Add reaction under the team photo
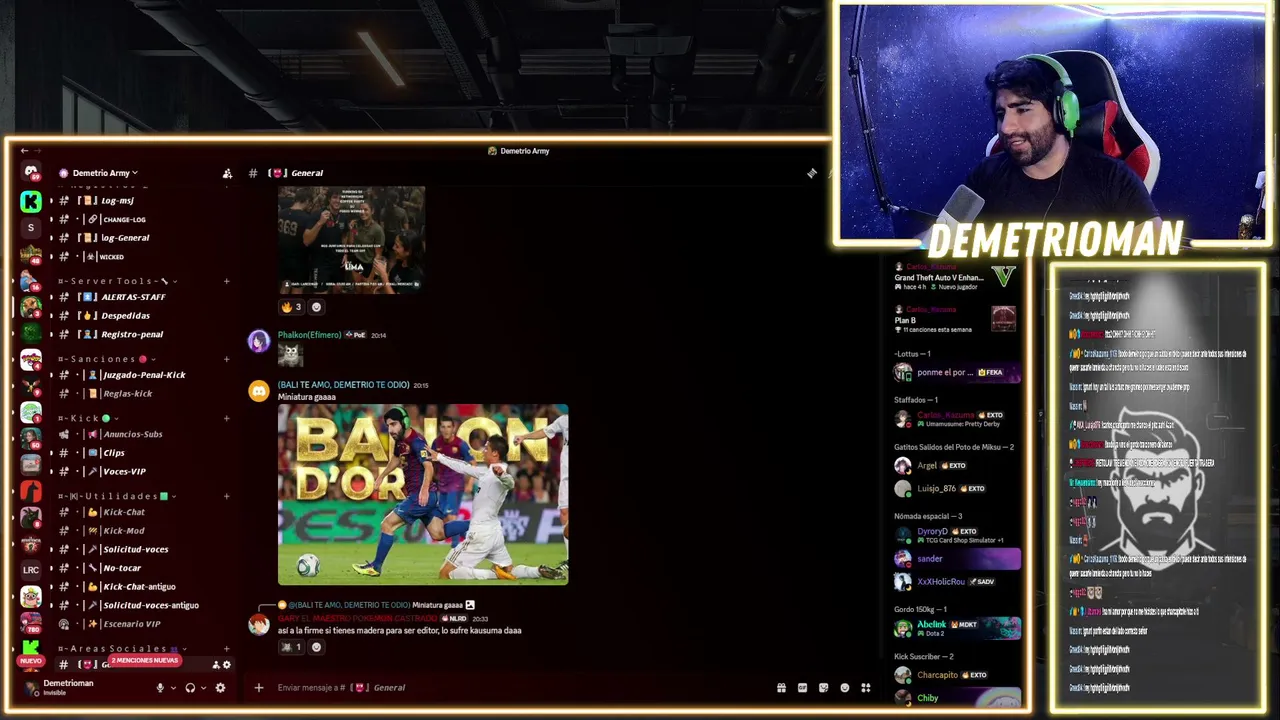The width and height of the screenshot is (1280, 720). point(317,307)
